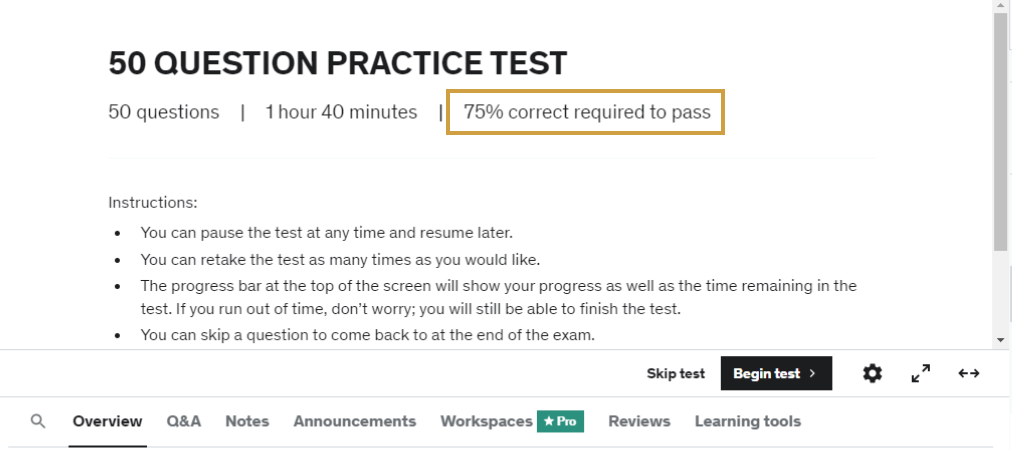The width and height of the screenshot is (1012, 450).
Task: Open the Learning tools tab
Action: point(748,421)
